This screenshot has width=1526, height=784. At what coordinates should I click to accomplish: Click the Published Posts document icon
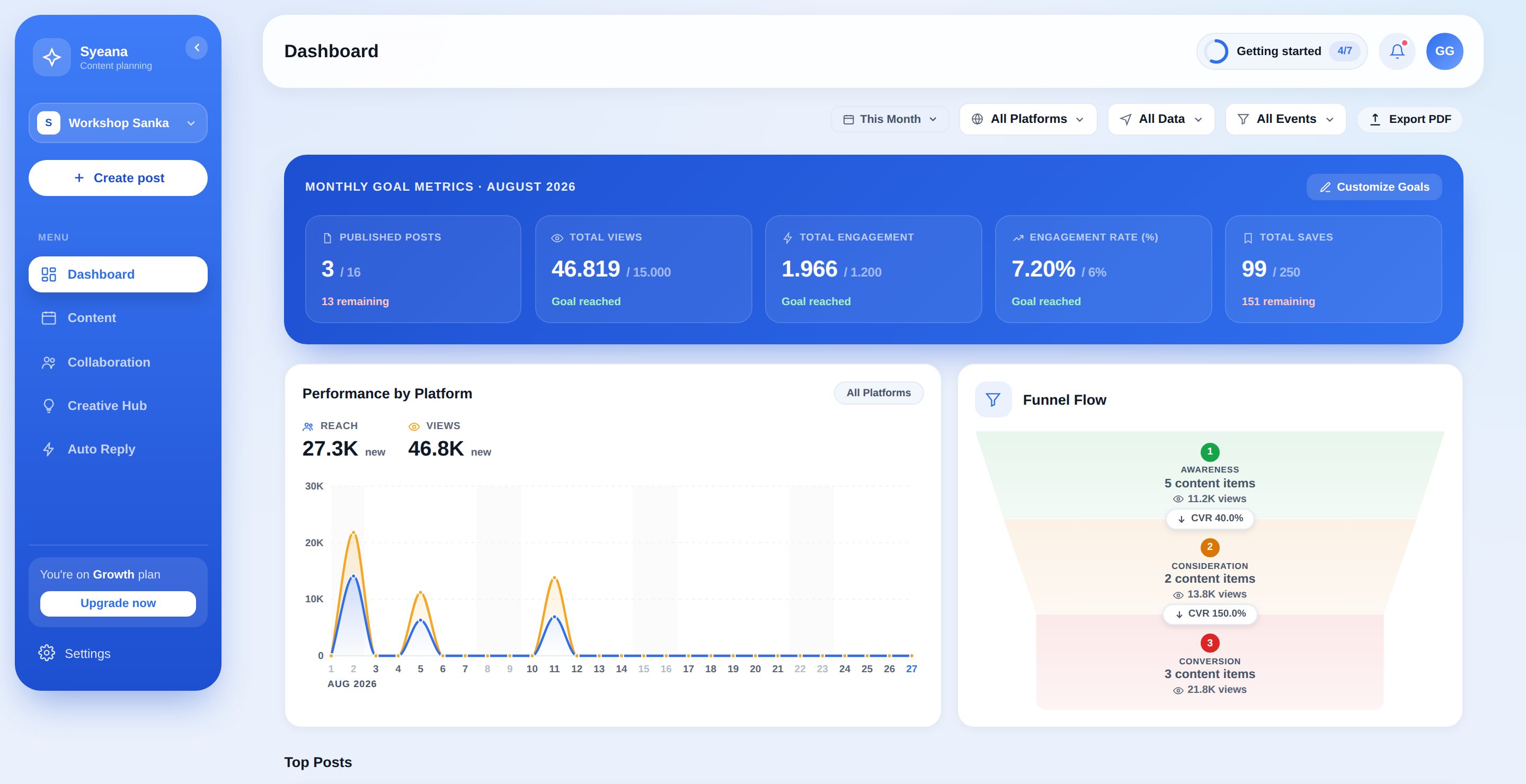(327, 238)
